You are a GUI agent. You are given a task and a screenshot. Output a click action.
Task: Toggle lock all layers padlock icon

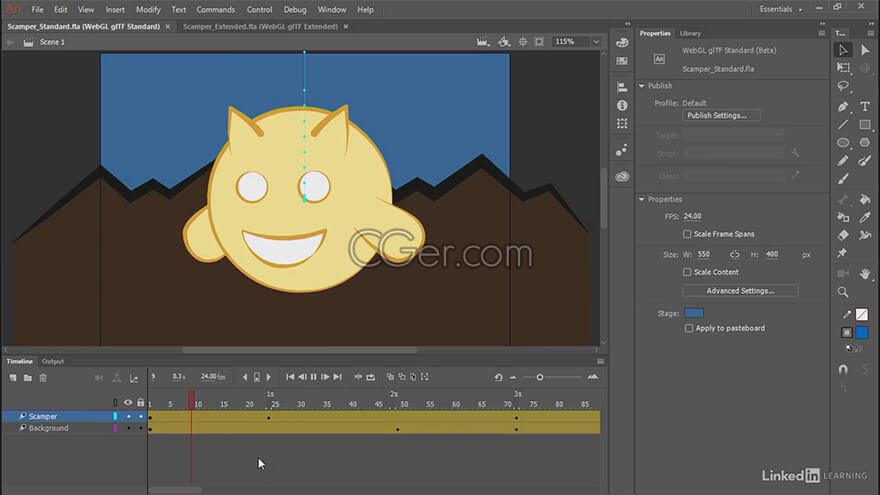click(141, 402)
